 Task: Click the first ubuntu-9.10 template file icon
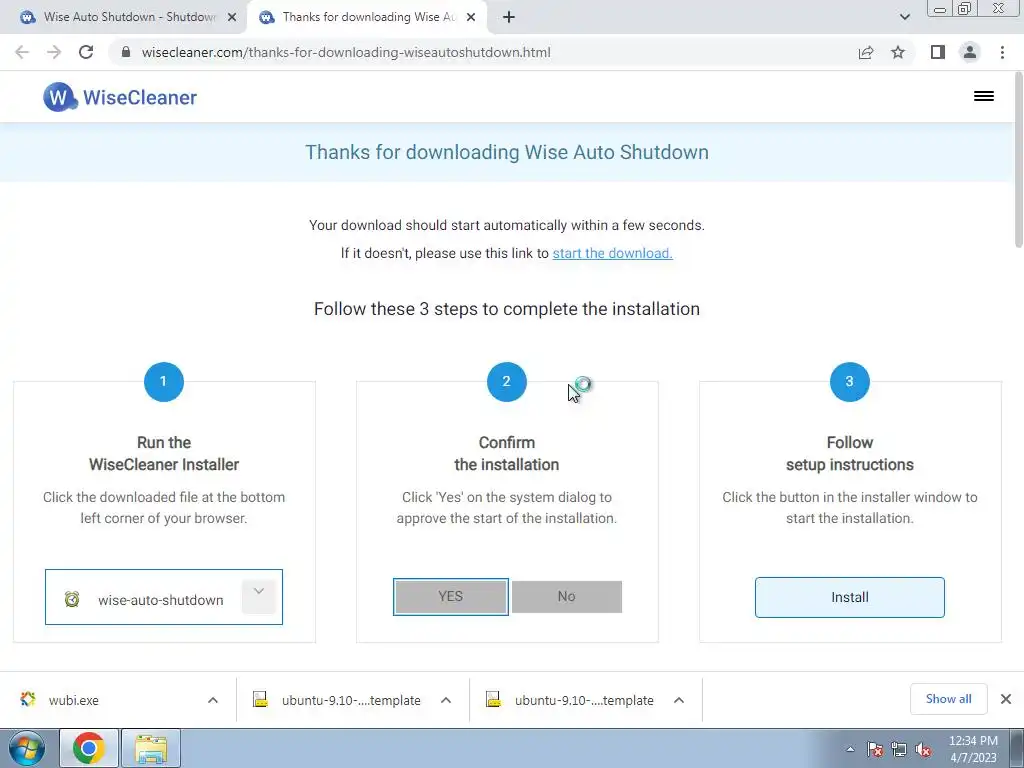coord(261,699)
